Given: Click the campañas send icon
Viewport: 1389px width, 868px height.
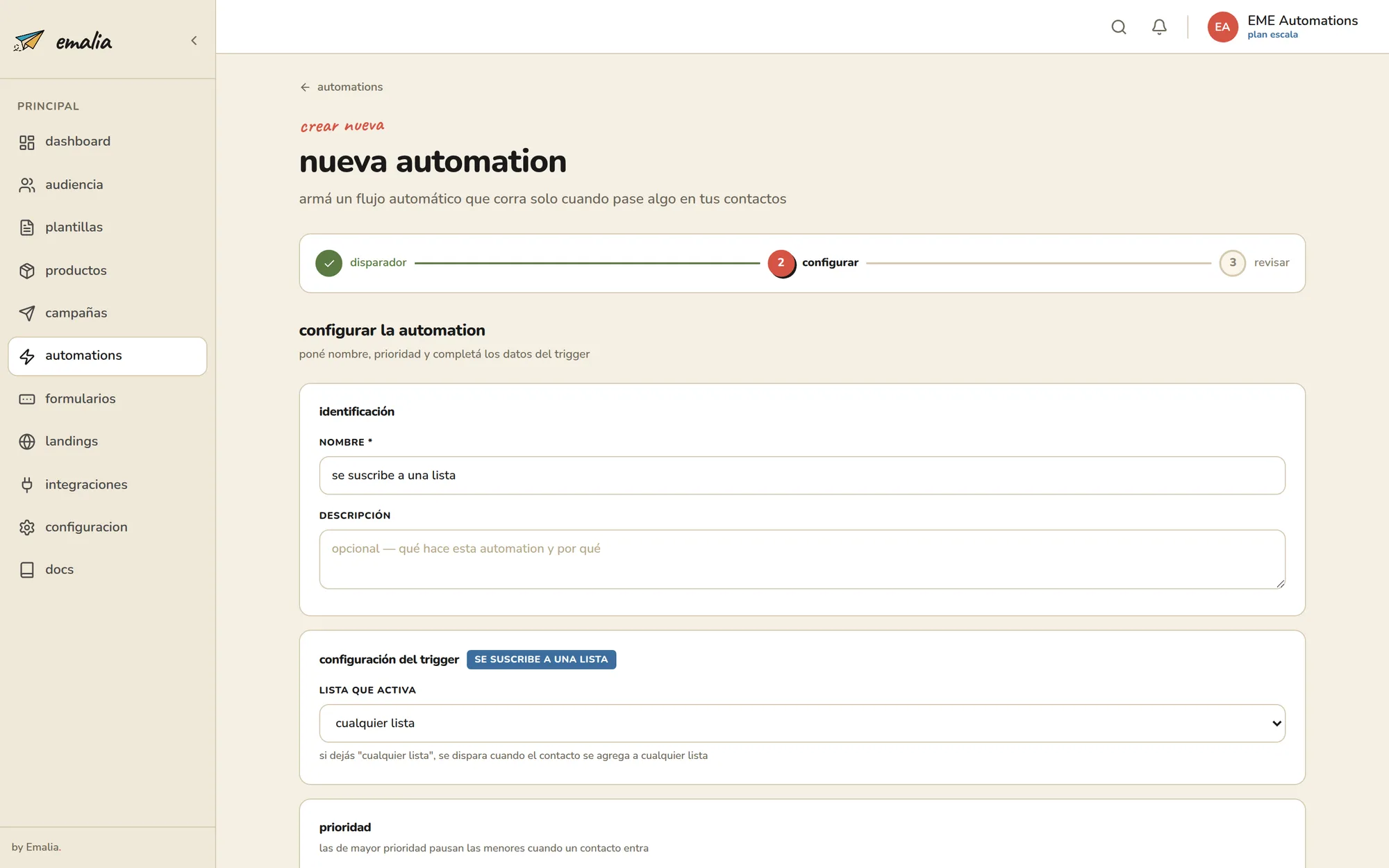Looking at the screenshot, I should [x=27, y=313].
